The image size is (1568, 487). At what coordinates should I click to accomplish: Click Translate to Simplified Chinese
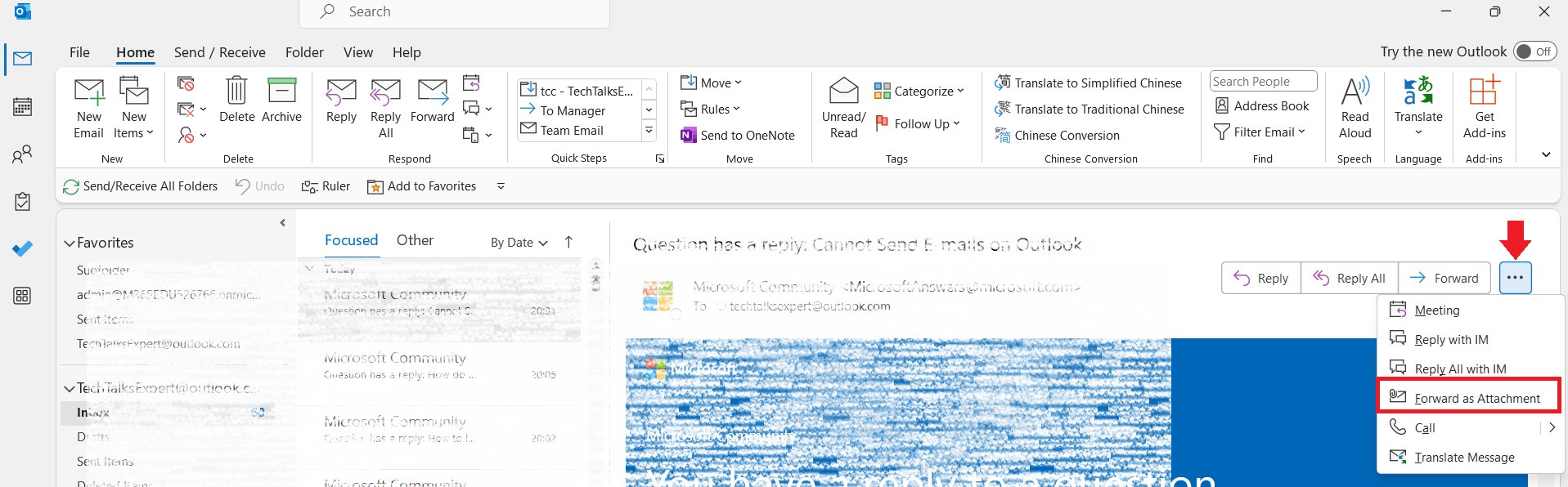click(x=1088, y=83)
